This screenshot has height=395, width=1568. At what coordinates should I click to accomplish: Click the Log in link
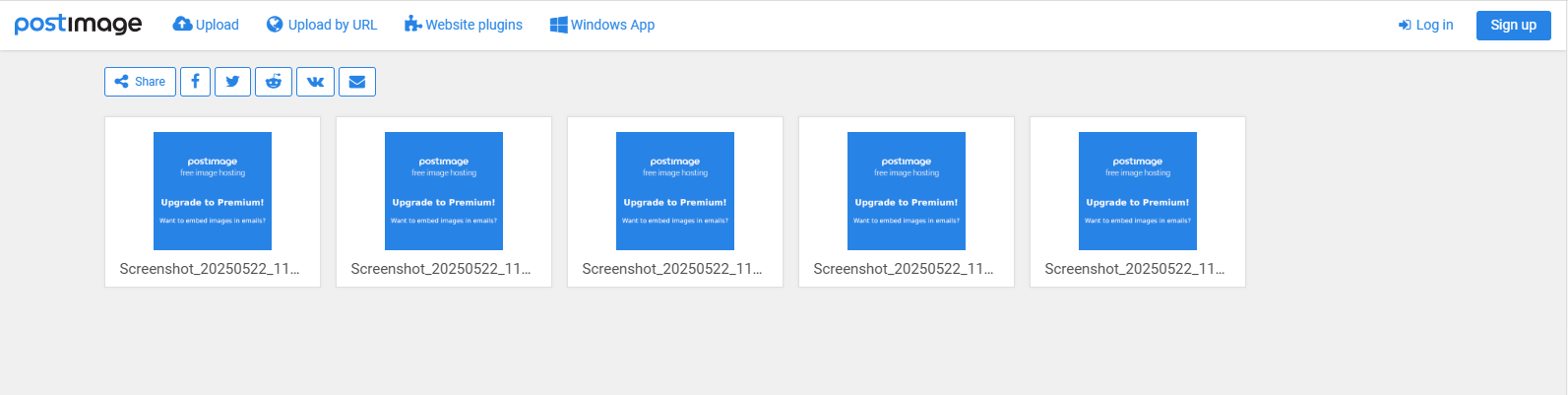point(1425,25)
